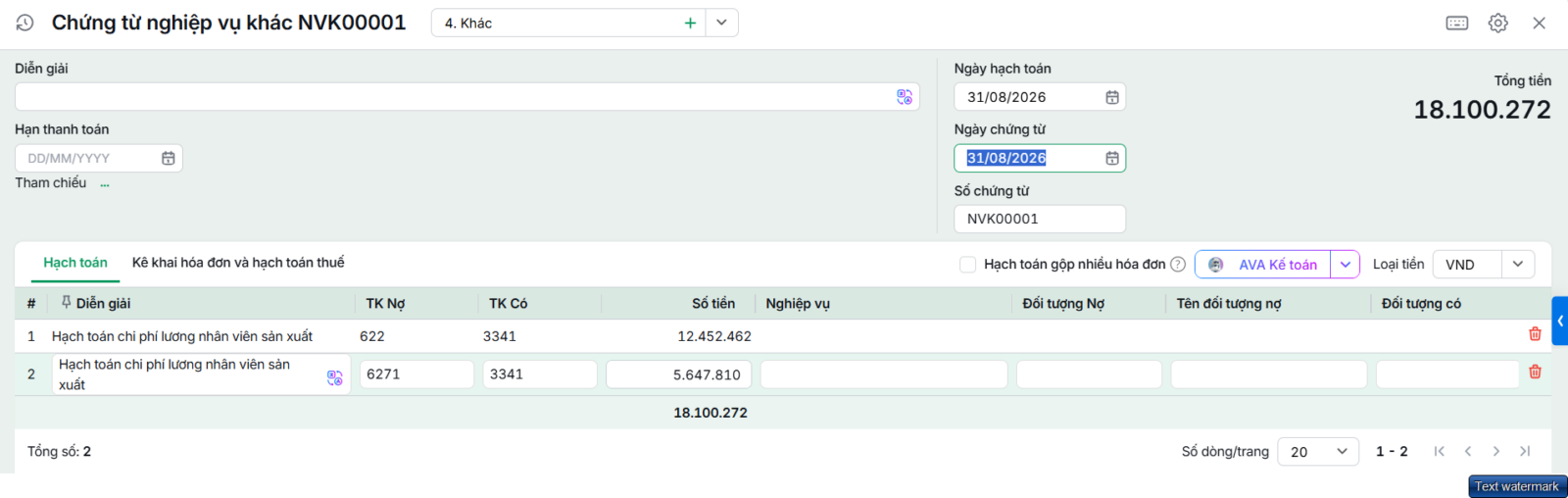Switch to Kê khai hóa đơn và hạch toán thuế tab

[x=238, y=263]
